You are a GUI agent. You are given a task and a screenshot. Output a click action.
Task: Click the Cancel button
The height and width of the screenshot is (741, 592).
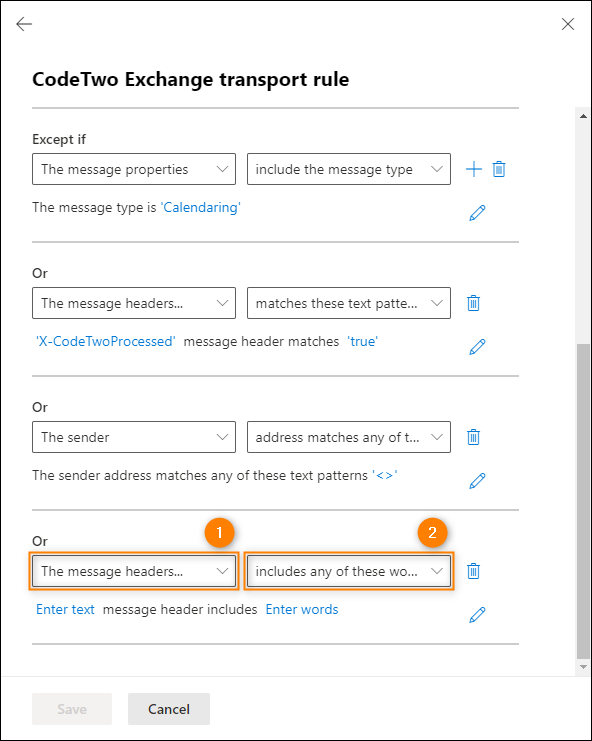coord(169,709)
